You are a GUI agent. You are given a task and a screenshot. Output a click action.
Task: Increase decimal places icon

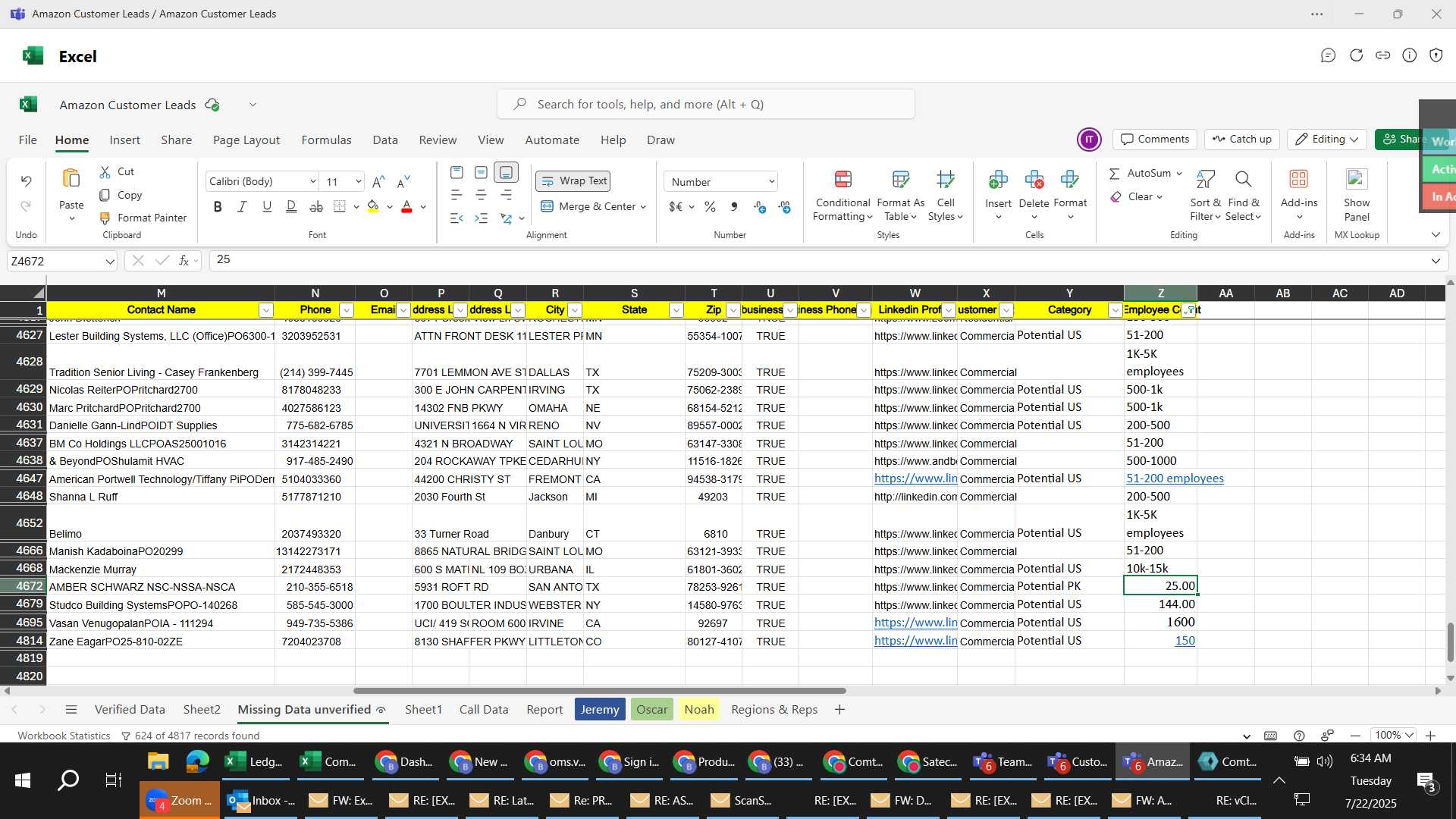(760, 206)
